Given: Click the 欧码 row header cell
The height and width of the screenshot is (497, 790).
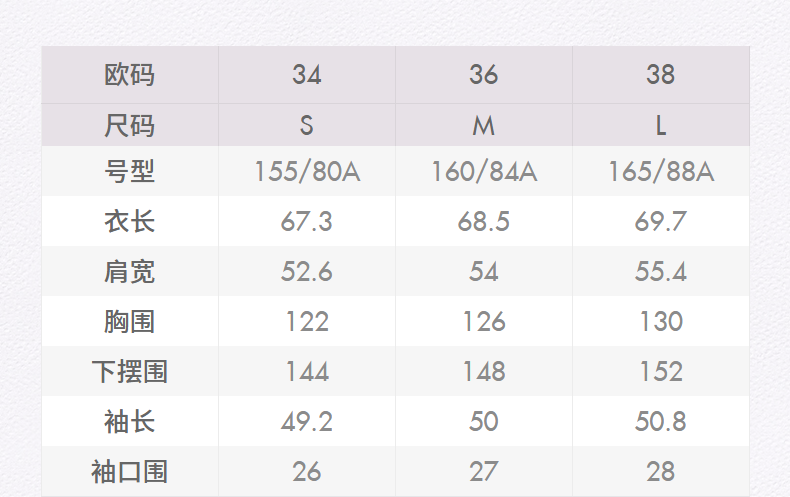Looking at the screenshot, I should [130, 75].
